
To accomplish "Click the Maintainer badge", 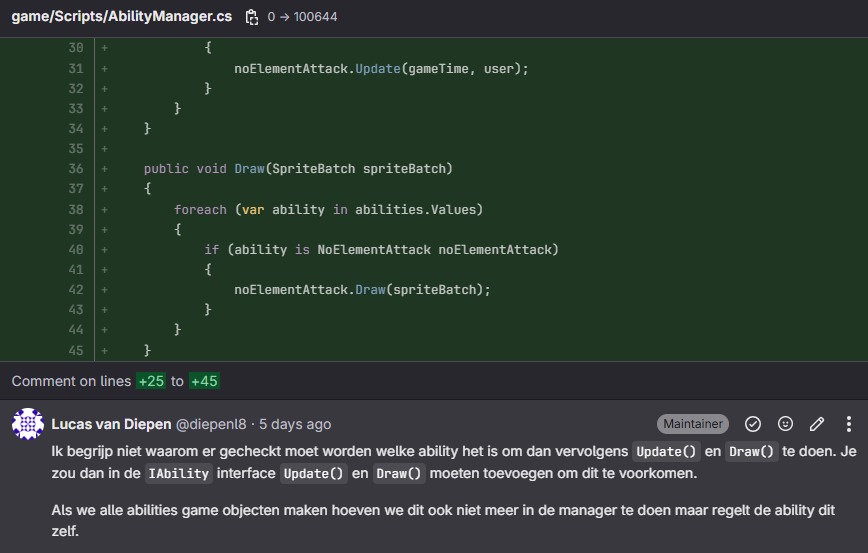I will pyautogui.click(x=693, y=424).
